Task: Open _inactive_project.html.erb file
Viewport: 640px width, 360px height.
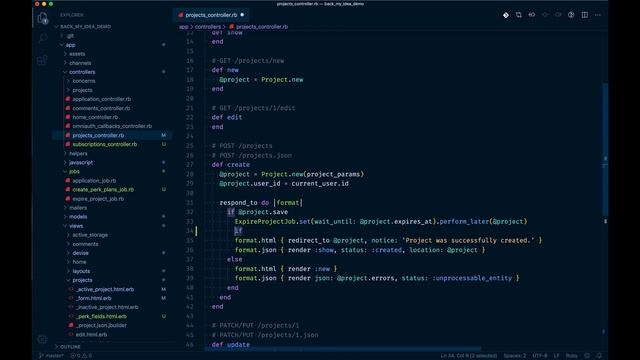Action: click(x=107, y=307)
